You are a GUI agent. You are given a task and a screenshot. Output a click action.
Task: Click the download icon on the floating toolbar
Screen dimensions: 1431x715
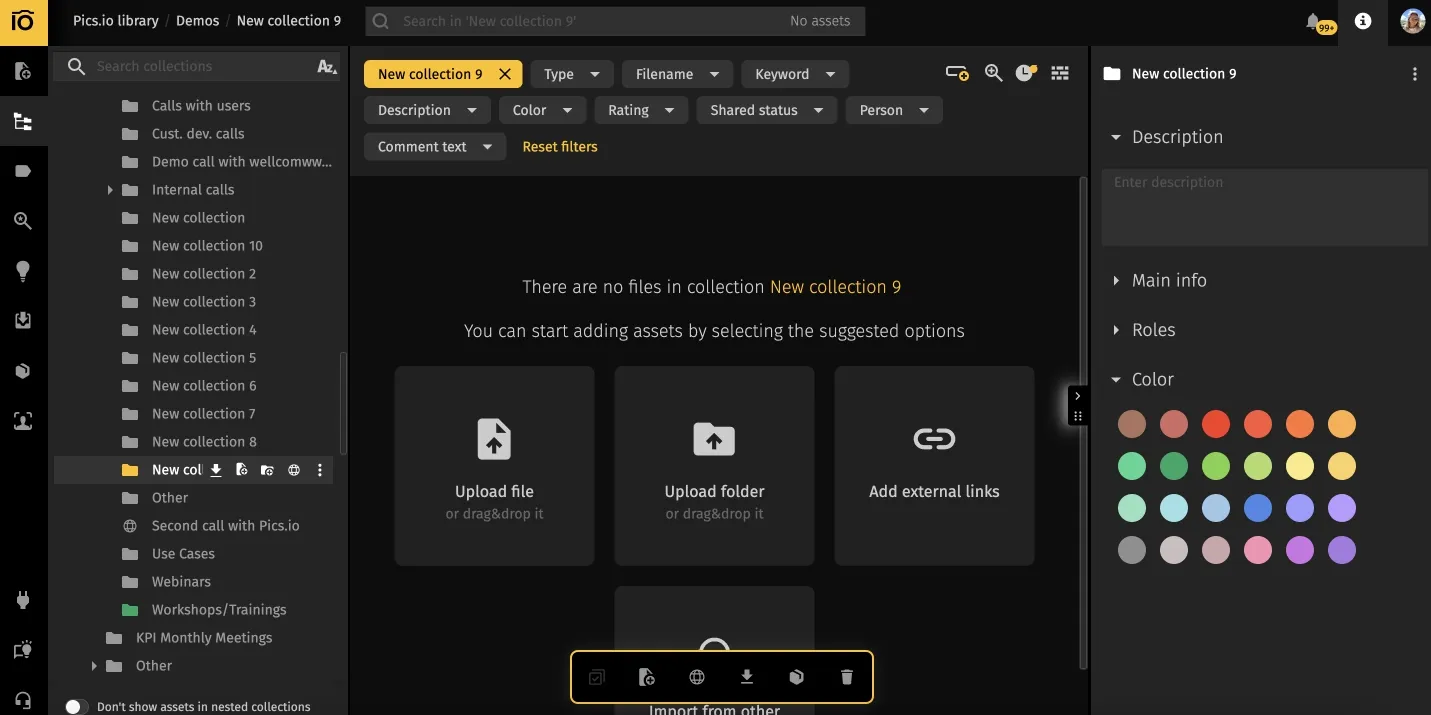(746, 677)
